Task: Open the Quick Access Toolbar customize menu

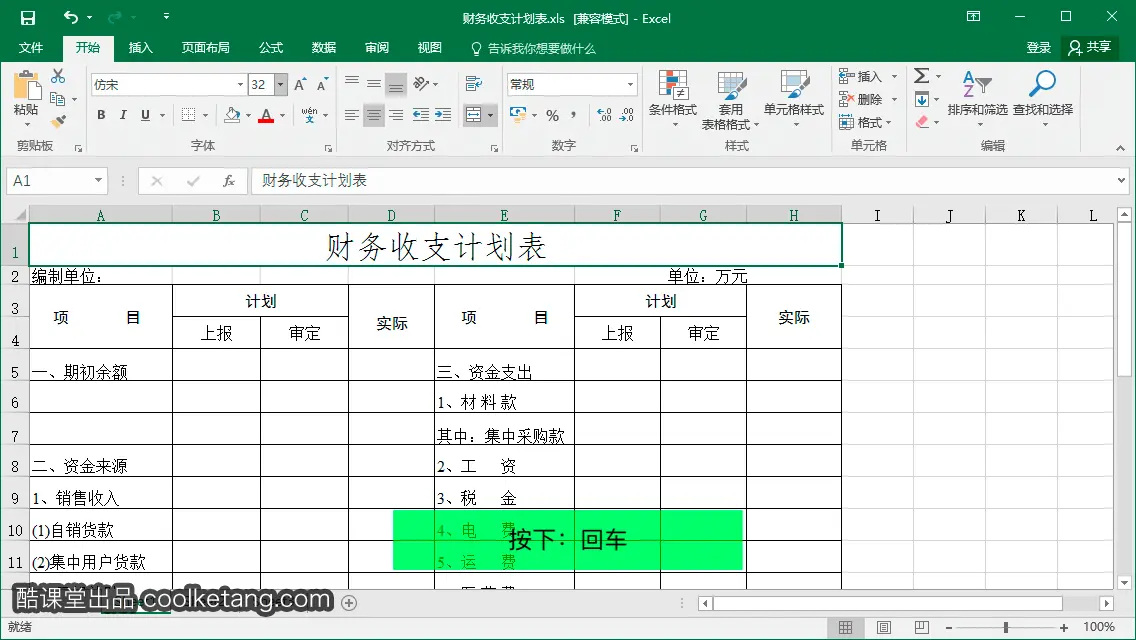Action: point(167,17)
